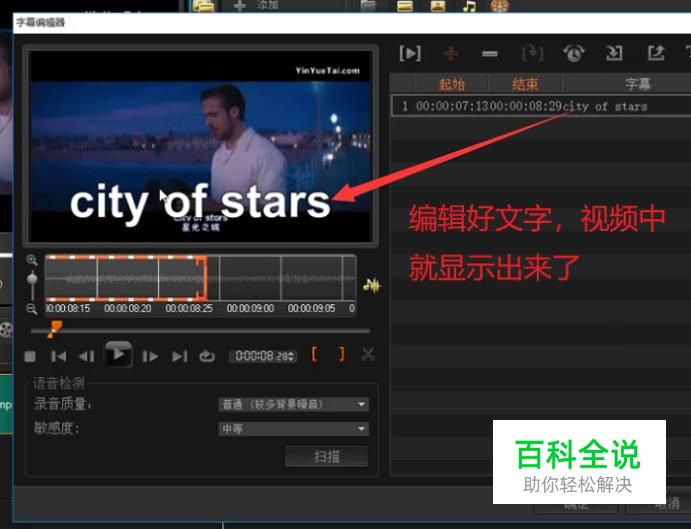The height and width of the screenshot is (529, 691).
Task: Delete the selected subtitle with minus icon
Action: (490, 54)
